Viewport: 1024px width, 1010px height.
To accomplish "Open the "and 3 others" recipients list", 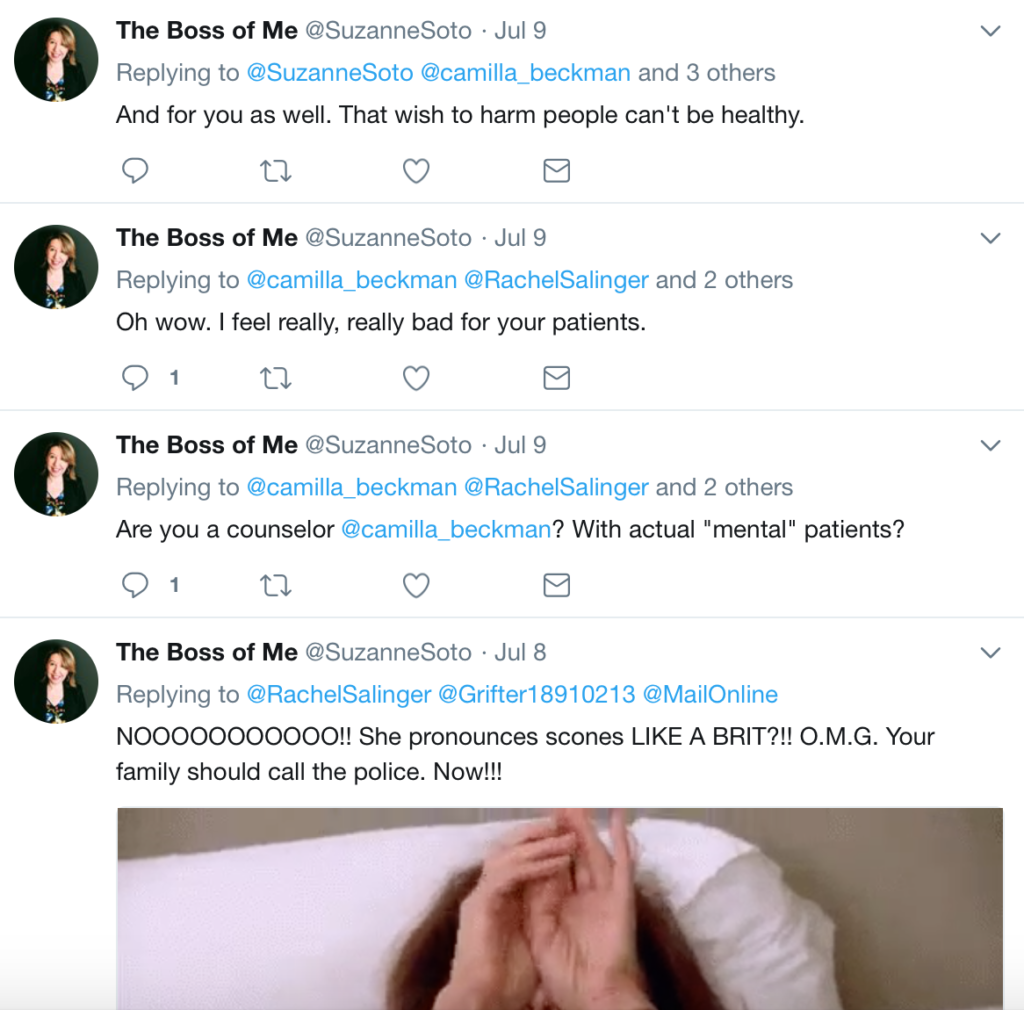I will [x=706, y=73].
